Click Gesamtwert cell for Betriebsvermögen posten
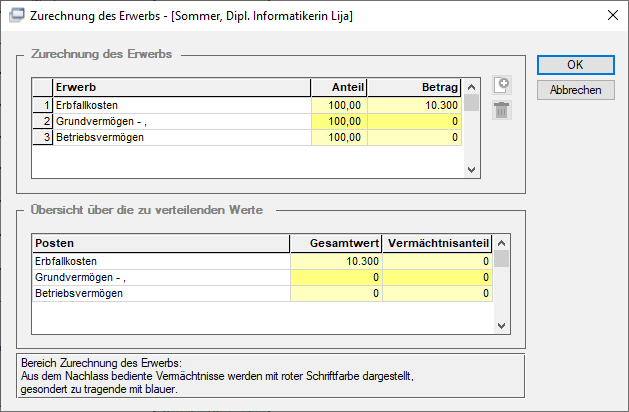The height and width of the screenshot is (412, 629). tap(336, 293)
